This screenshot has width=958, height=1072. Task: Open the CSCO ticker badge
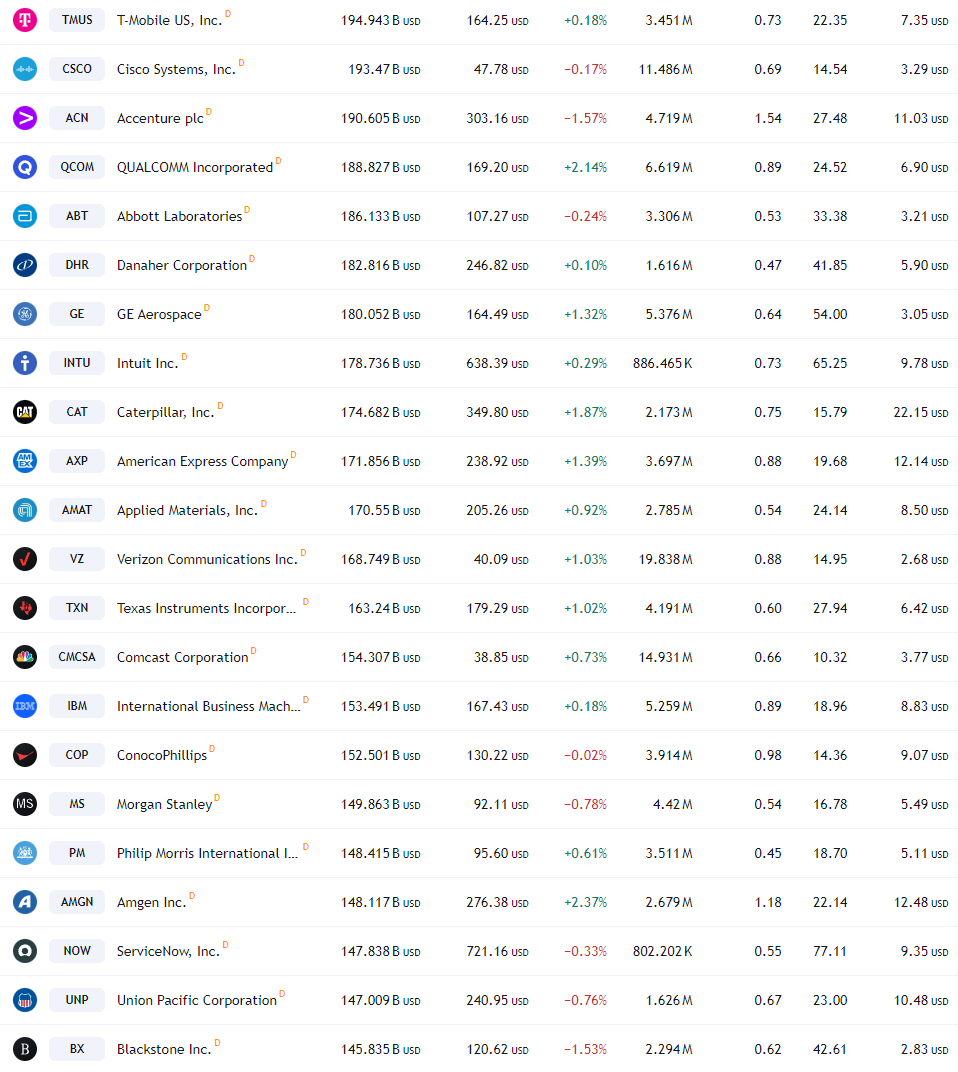[77, 69]
